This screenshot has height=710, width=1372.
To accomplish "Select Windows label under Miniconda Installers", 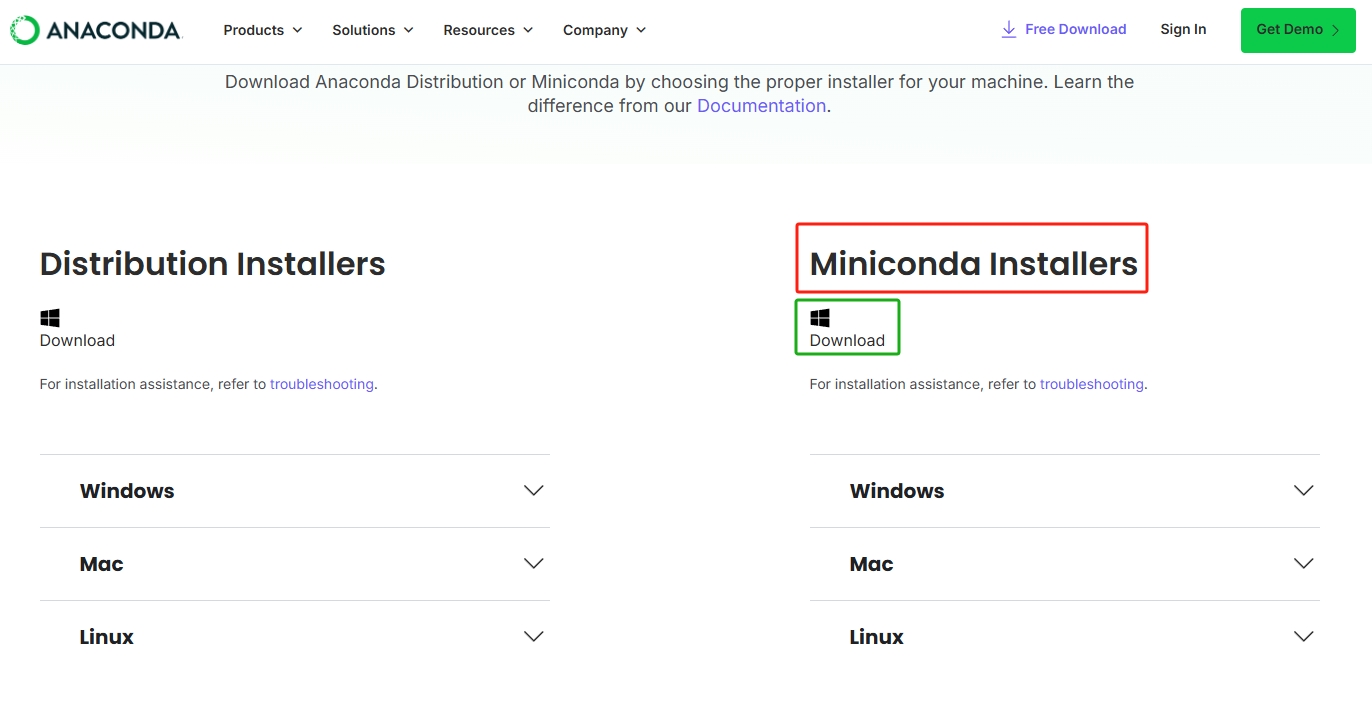I will tap(897, 491).
